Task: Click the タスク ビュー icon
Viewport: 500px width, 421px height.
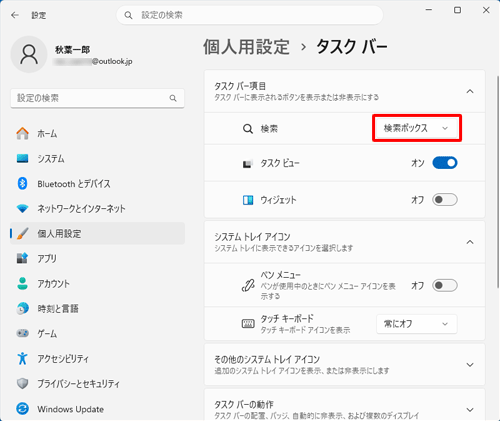Action: (x=247, y=164)
